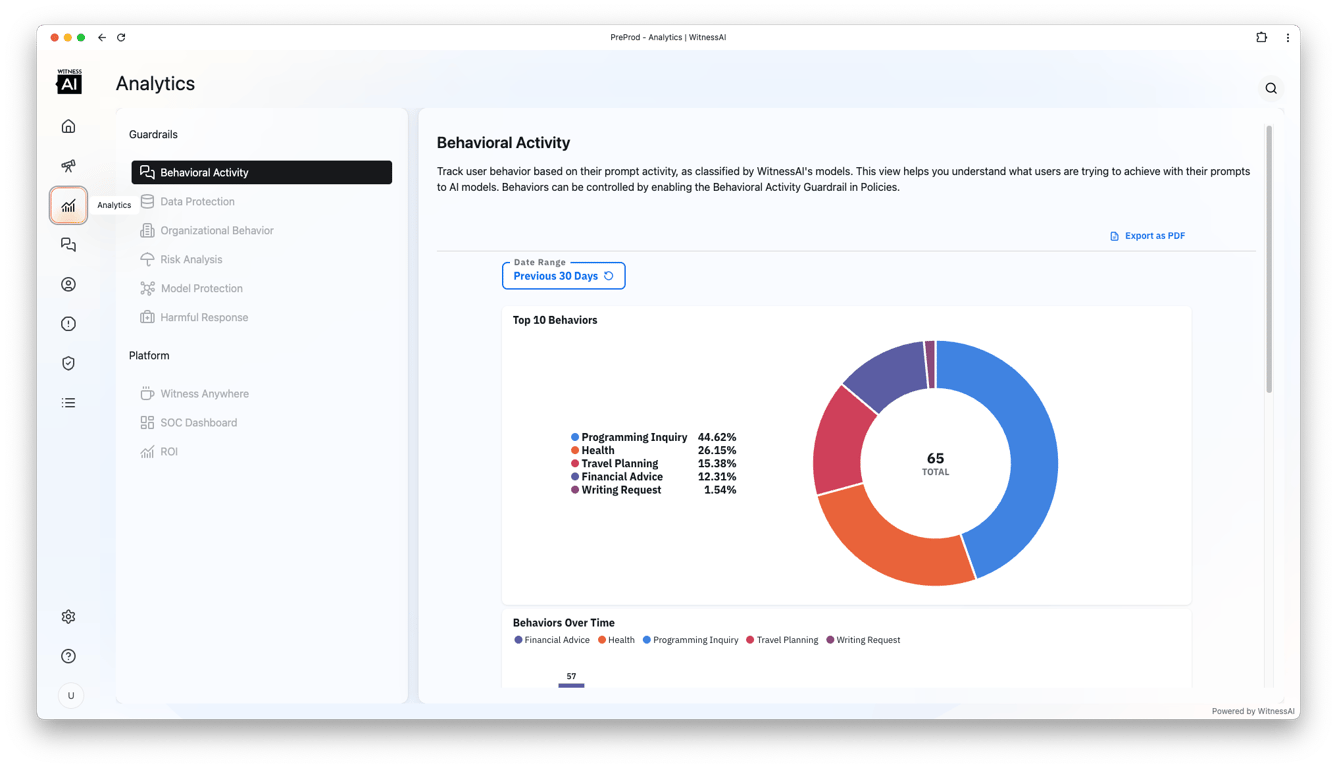Click the 15.38% value for Travel Planning
This screenshot has width=1337, height=768.
pos(717,464)
